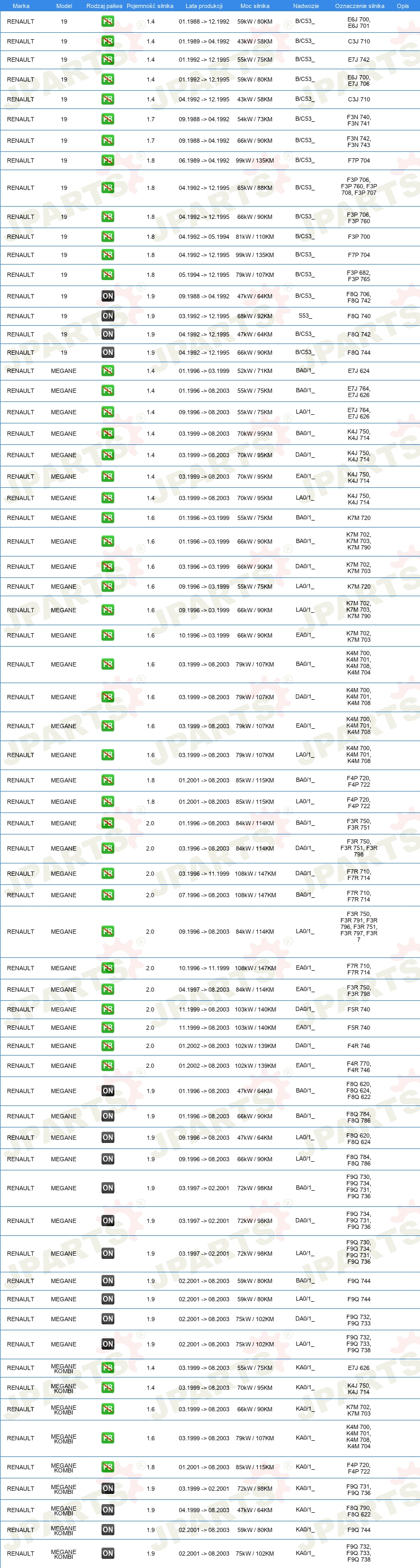
Task: Select the 'F3P 700' engine code cell
Action: (358, 237)
